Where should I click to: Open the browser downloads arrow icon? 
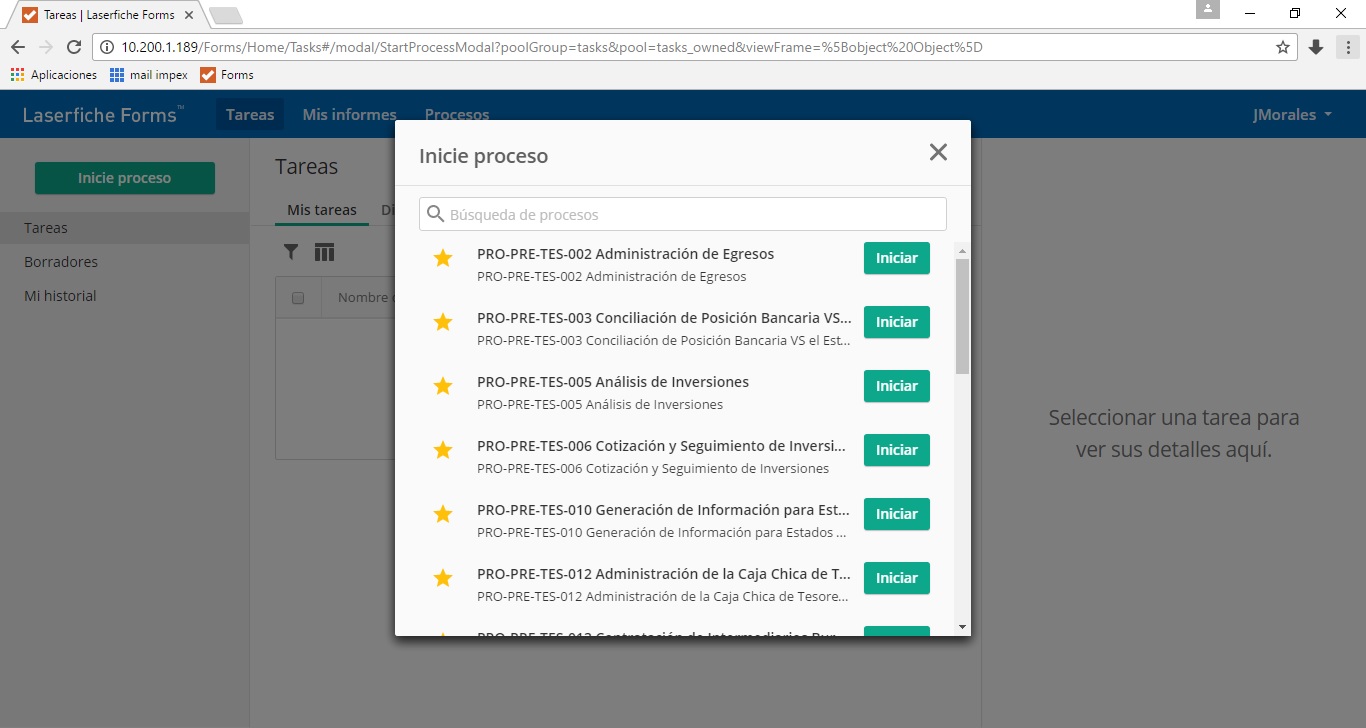(x=1316, y=47)
